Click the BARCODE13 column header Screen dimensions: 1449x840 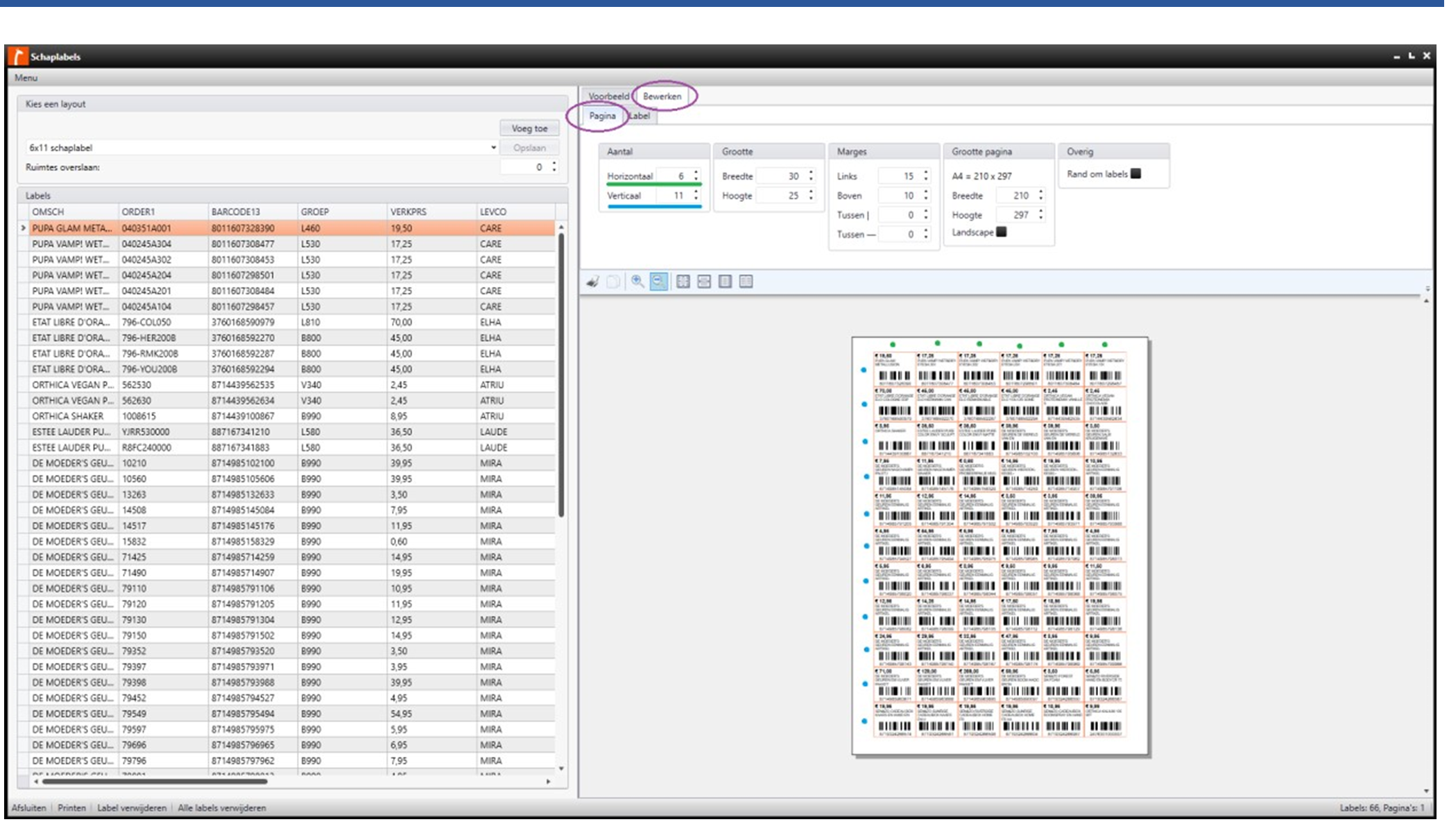point(253,212)
